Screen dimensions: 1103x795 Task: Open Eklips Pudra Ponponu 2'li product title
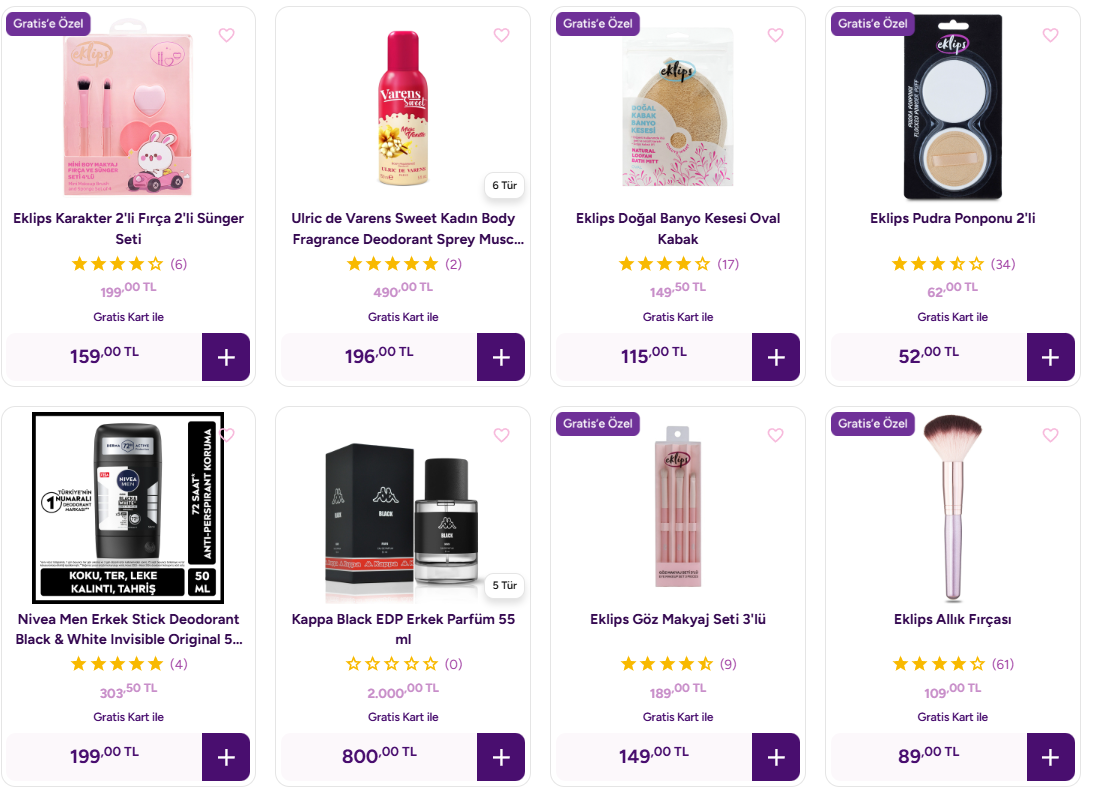[x=952, y=218]
